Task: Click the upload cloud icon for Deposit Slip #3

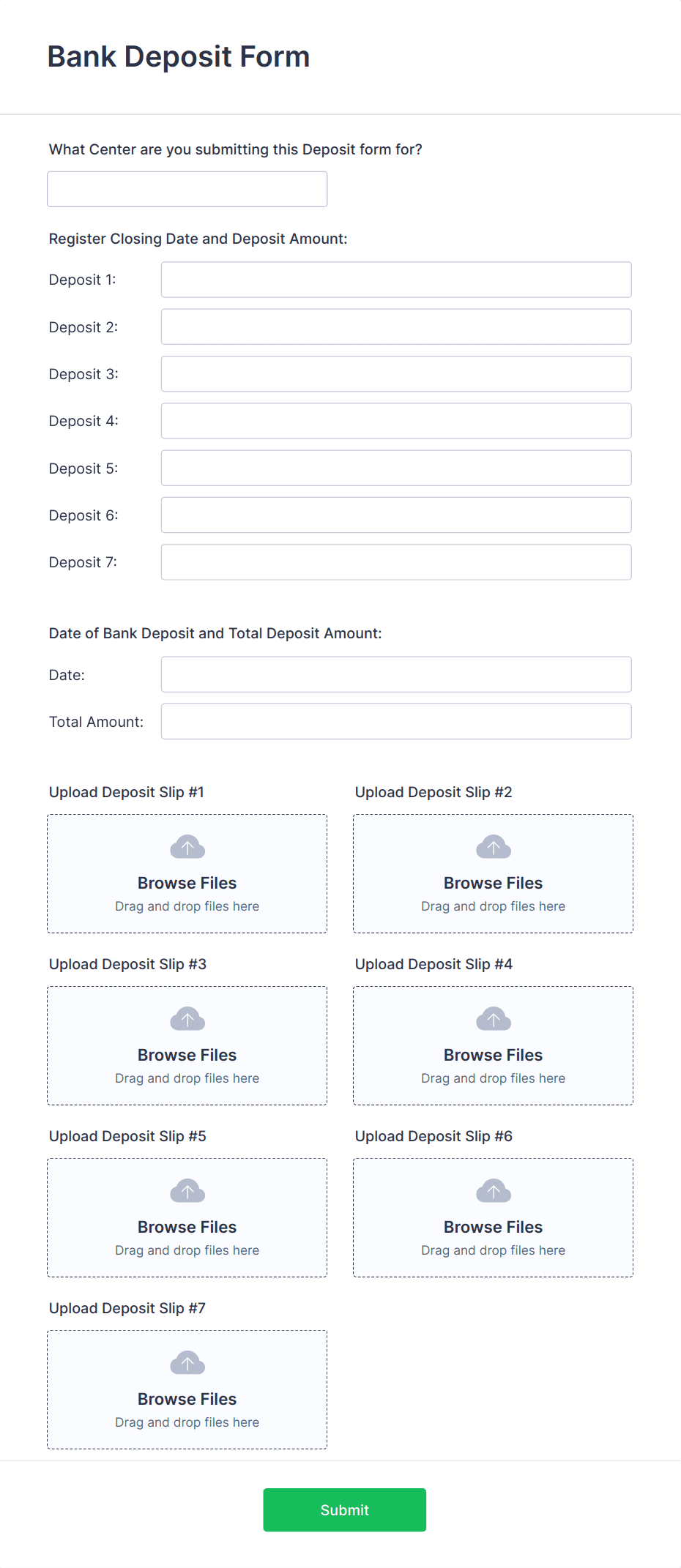Action: (x=187, y=1018)
